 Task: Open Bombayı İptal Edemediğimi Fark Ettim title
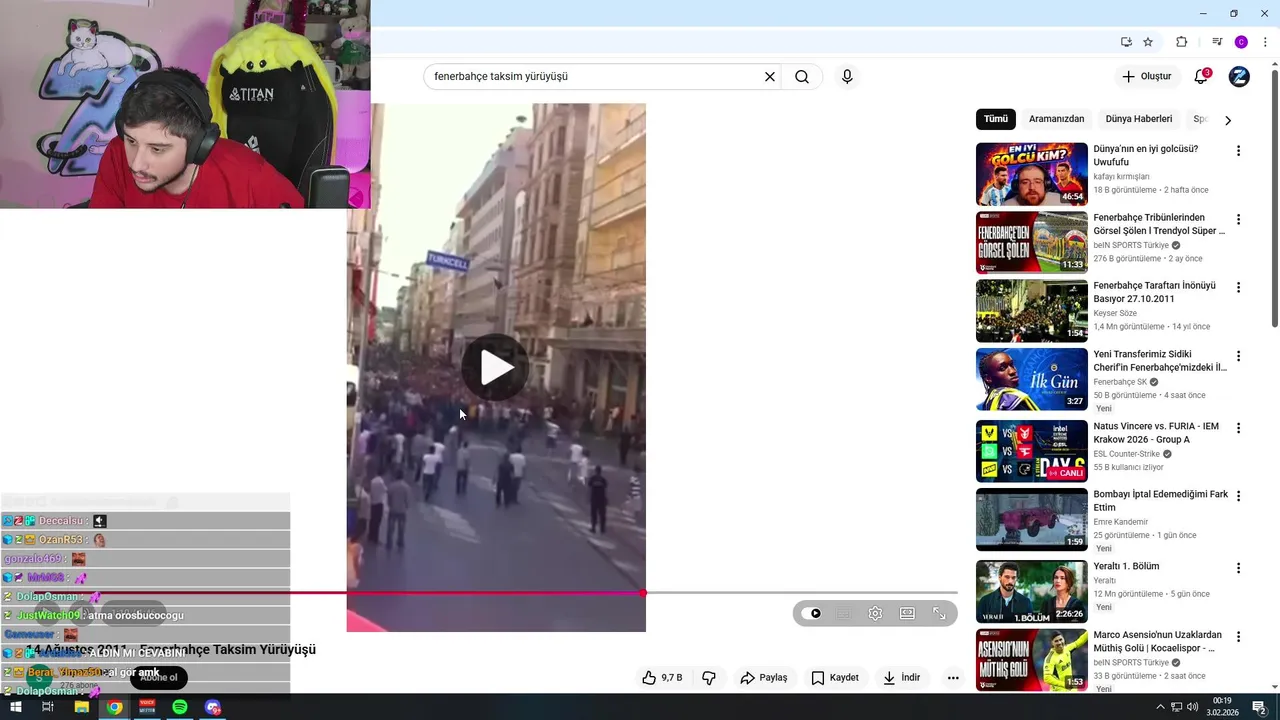coord(1160,501)
